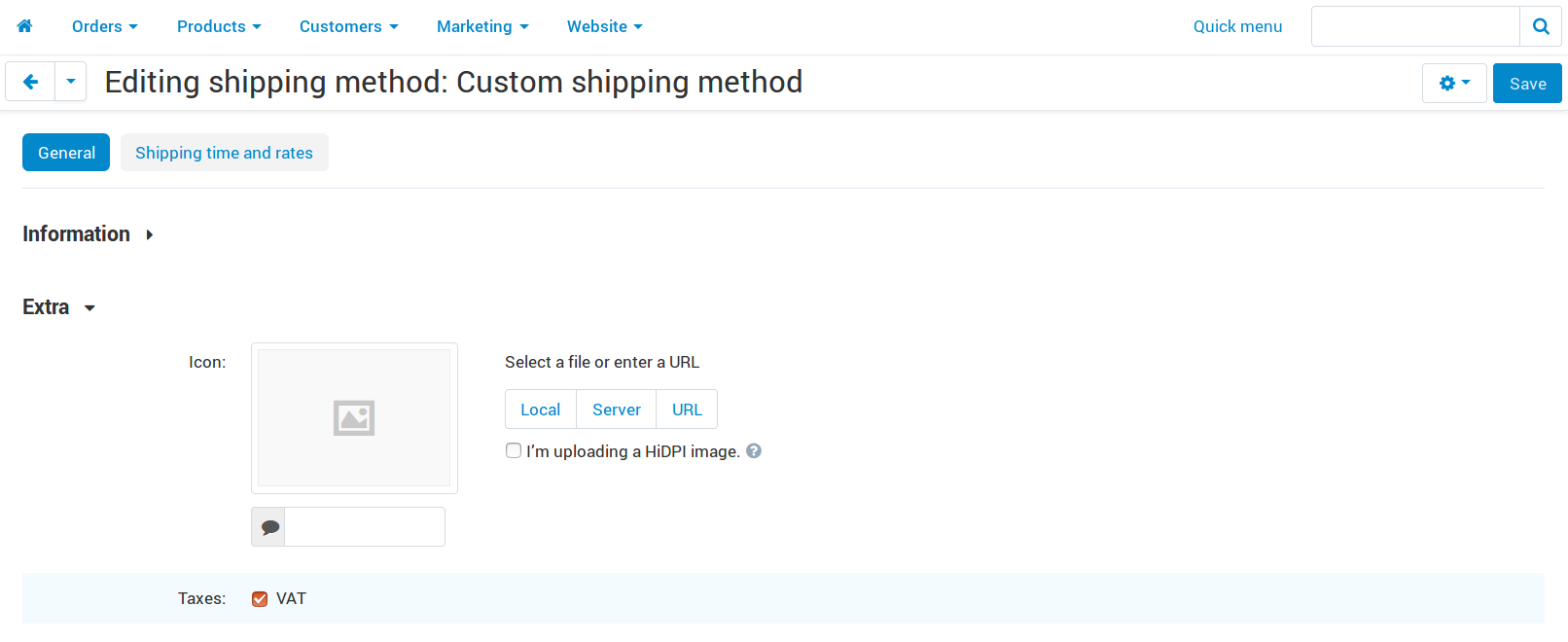This screenshot has width=1568, height=642.
Task: Click the HiDPI help question mark
Action: (x=754, y=450)
